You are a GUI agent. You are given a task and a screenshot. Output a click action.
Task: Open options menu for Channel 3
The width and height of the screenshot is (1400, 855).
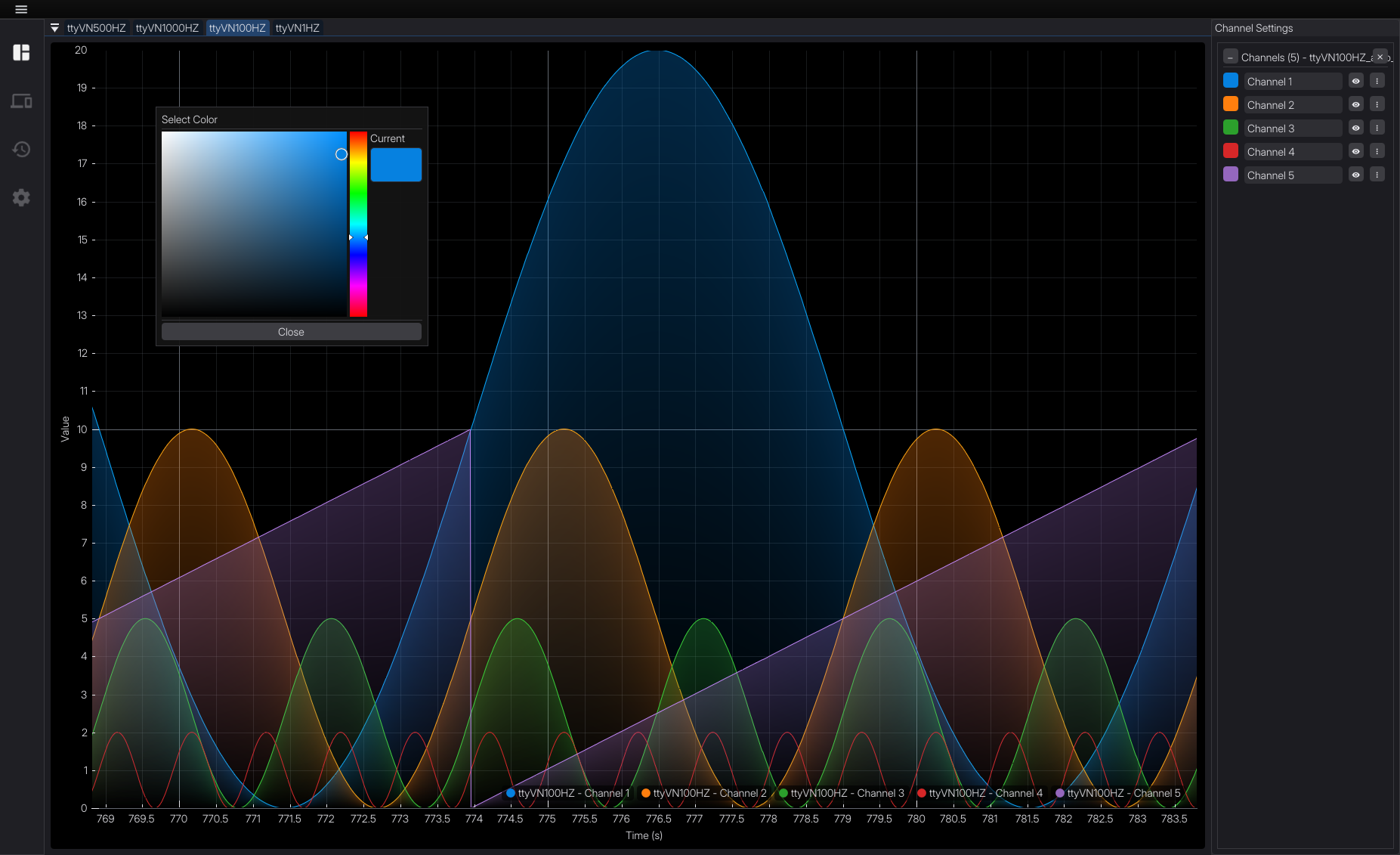pos(1377,128)
